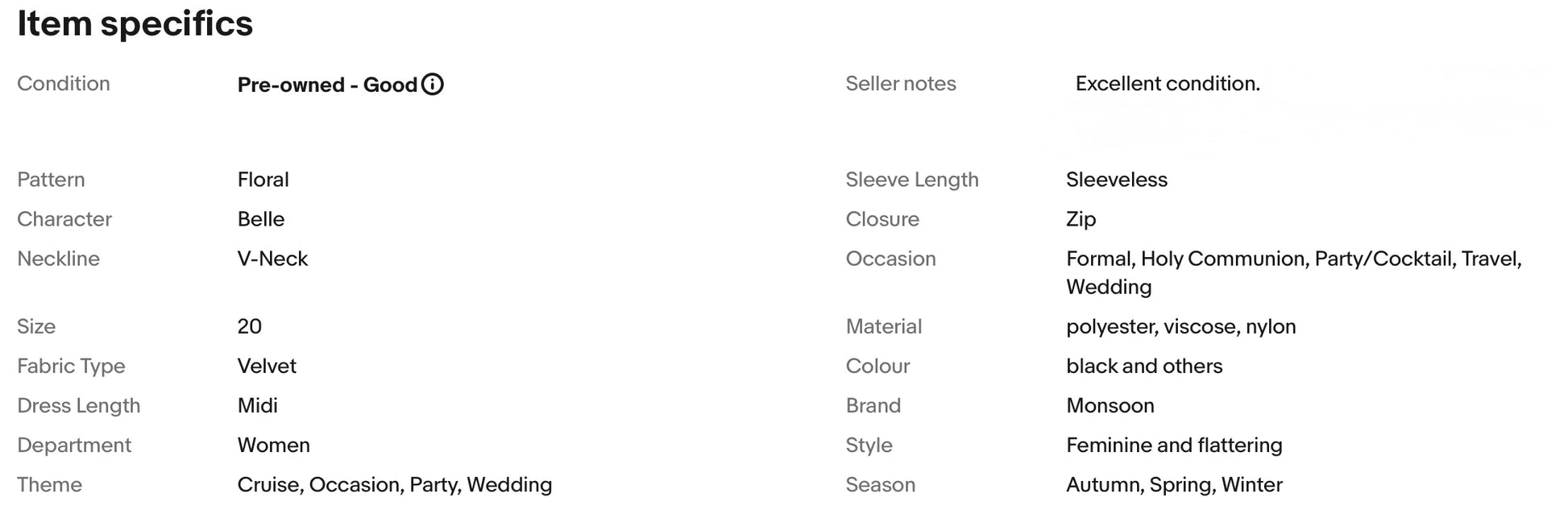Image resolution: width=1568 pixels, height=510 pixels.
Task: Click the Women department value
Action: (x=273, y=445)
